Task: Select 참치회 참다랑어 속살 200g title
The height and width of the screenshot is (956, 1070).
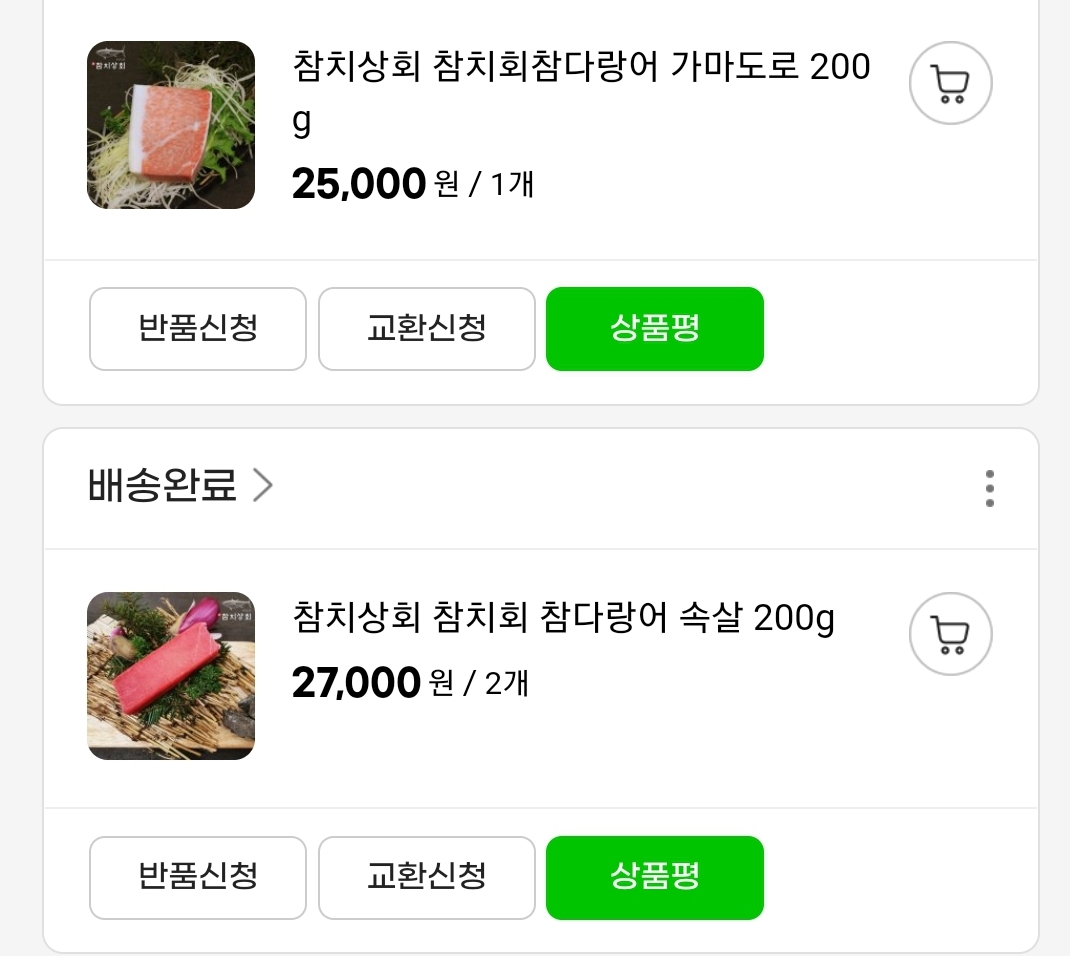Action: pos(563,619)
